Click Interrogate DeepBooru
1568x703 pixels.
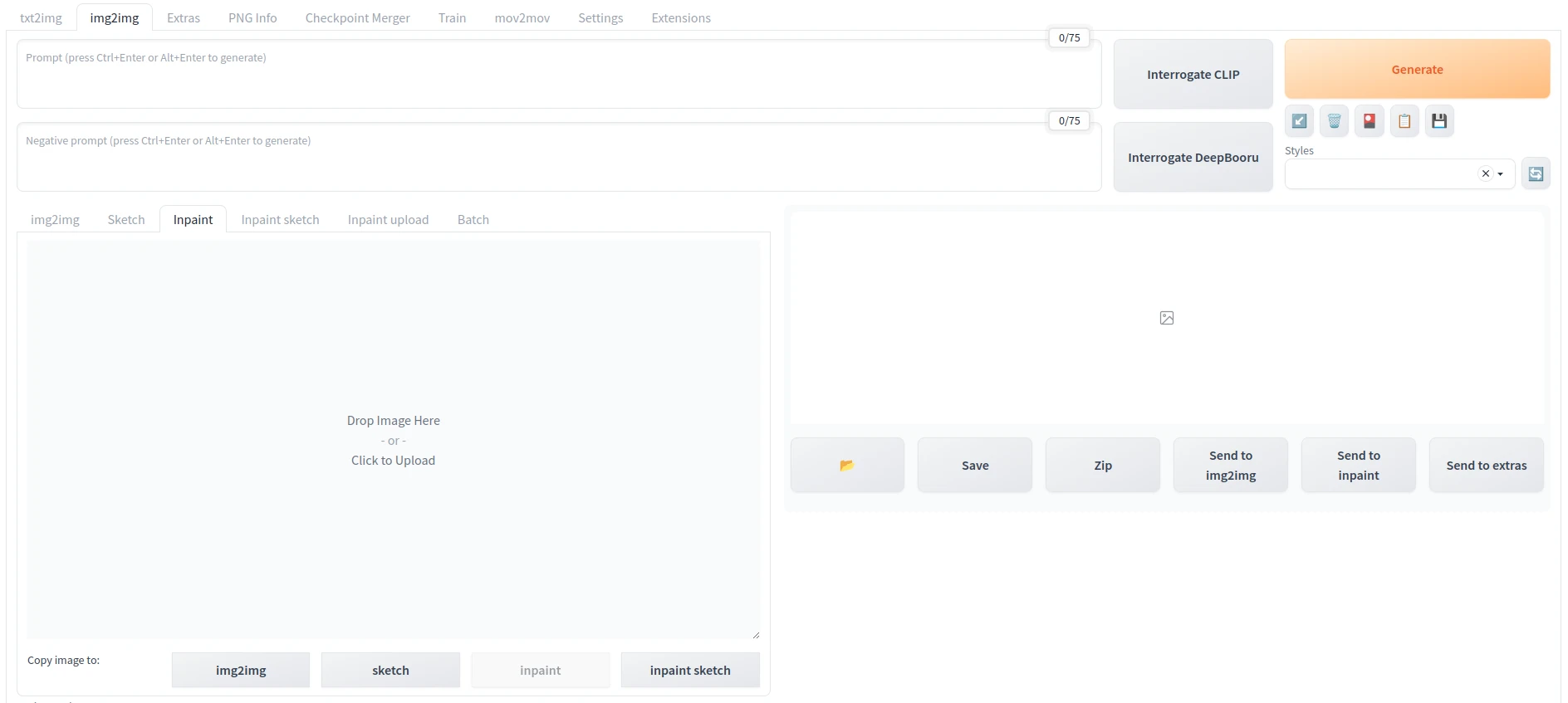pos(1193,158)
